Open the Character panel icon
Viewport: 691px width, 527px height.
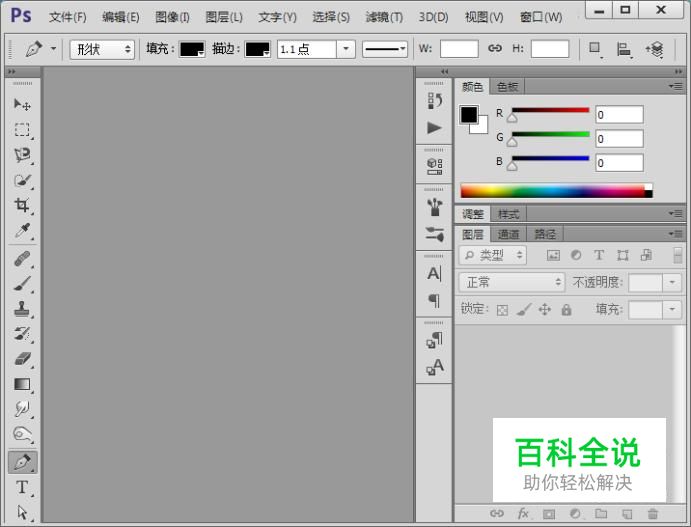pyautogui.click(x=435, y=274)
